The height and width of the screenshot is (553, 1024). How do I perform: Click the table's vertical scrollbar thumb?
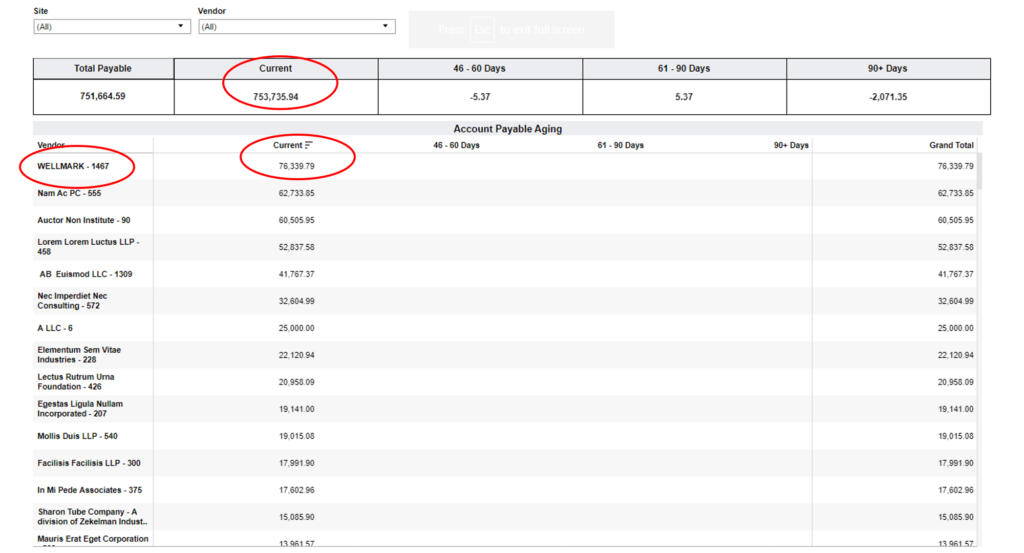tap(979, 172)
